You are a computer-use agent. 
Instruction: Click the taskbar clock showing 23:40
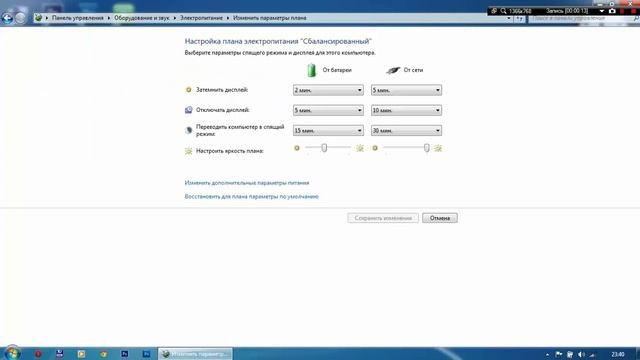point(618,354)
